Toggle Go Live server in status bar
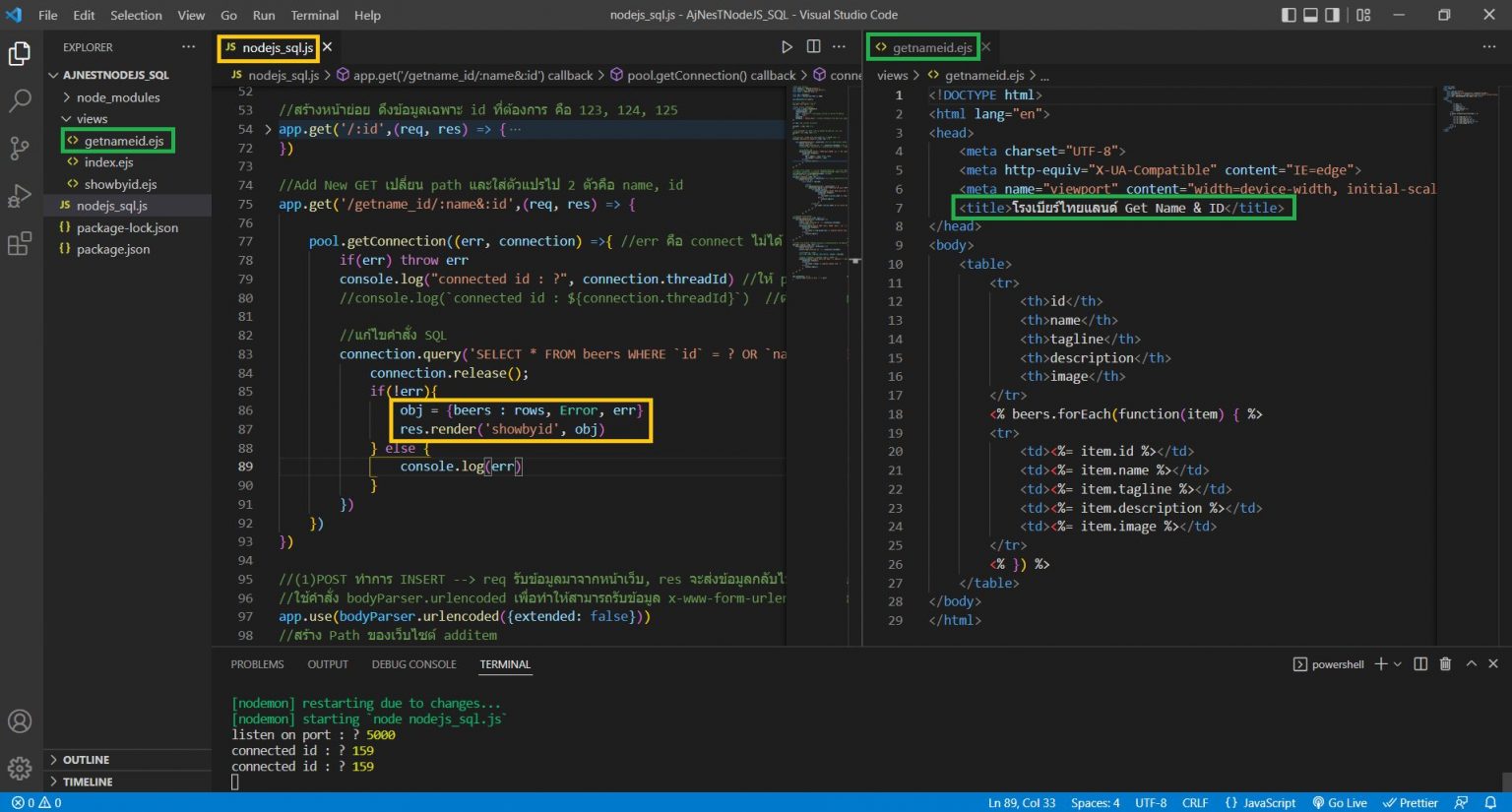1512x812 pixels. point(1340,803)
